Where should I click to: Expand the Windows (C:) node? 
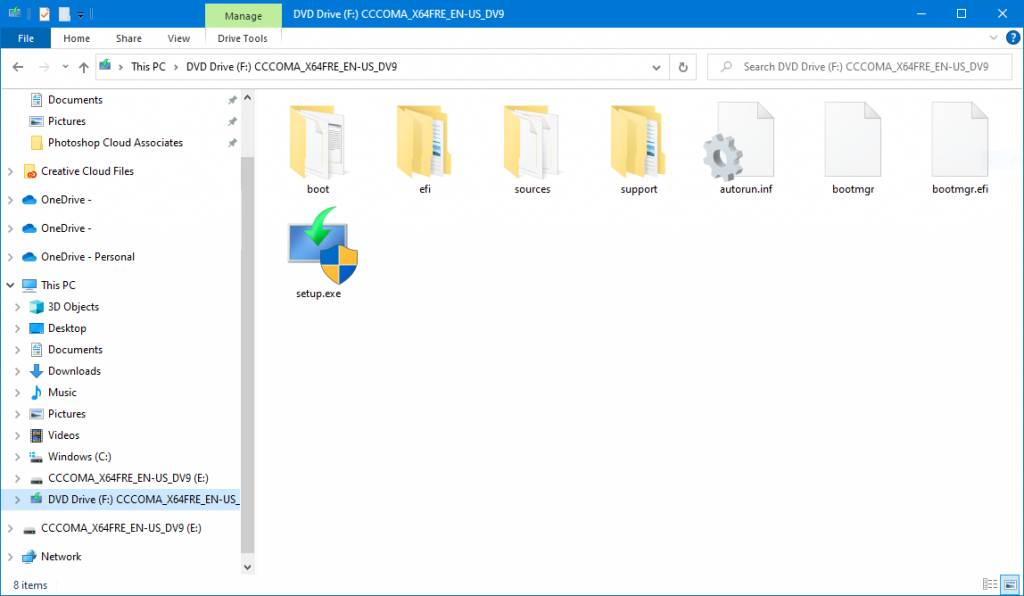click(18, 457)
